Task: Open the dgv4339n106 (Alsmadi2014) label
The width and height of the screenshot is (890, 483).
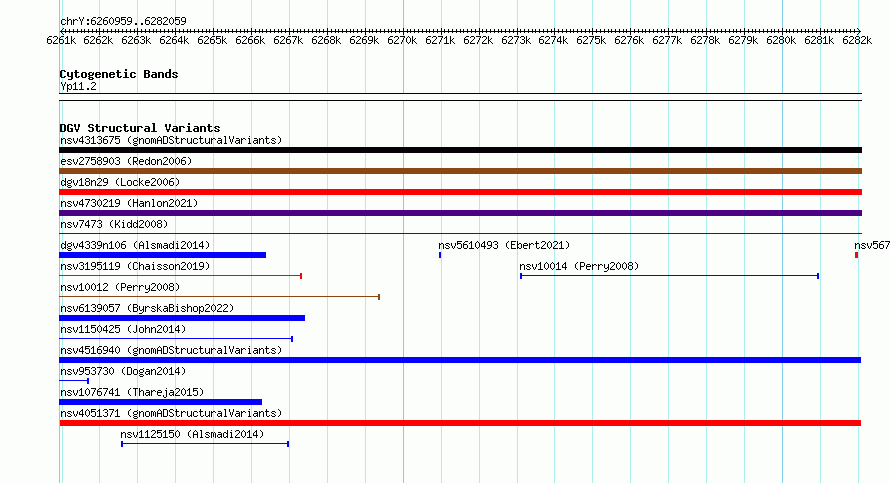Action: (135, 245)
